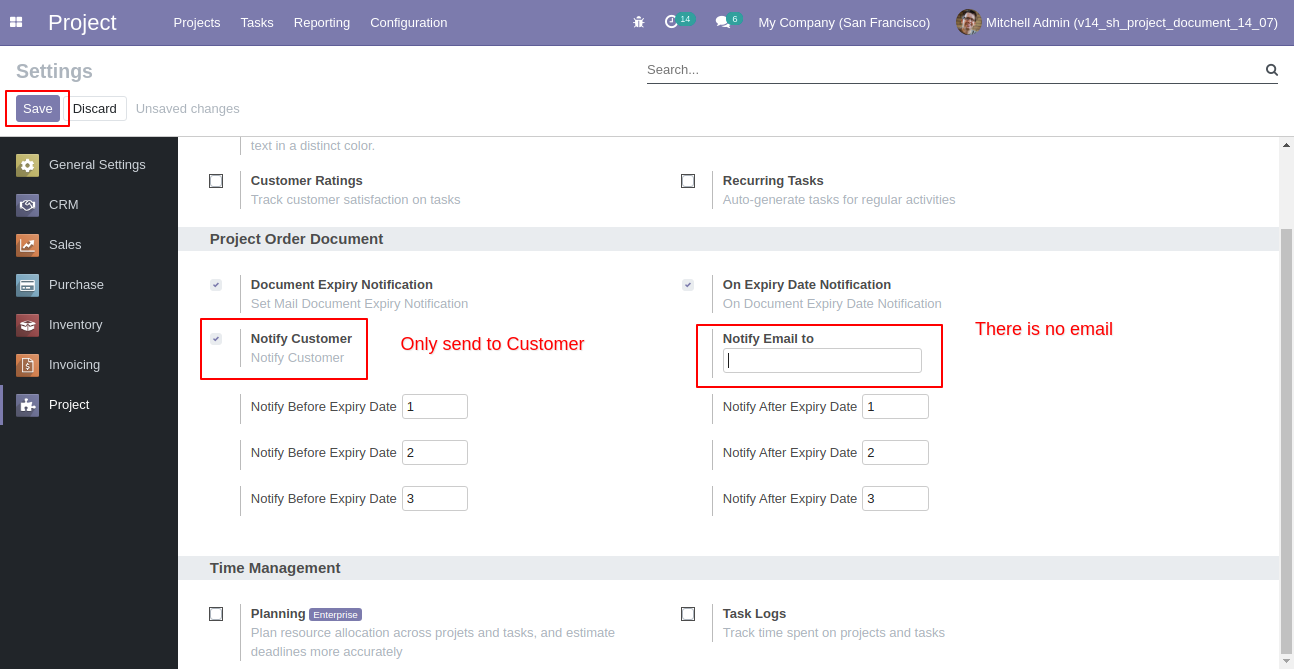Enable the Planning checkbox
The width and height of the screenshot is (1294, 669).
tap(216, 614)
